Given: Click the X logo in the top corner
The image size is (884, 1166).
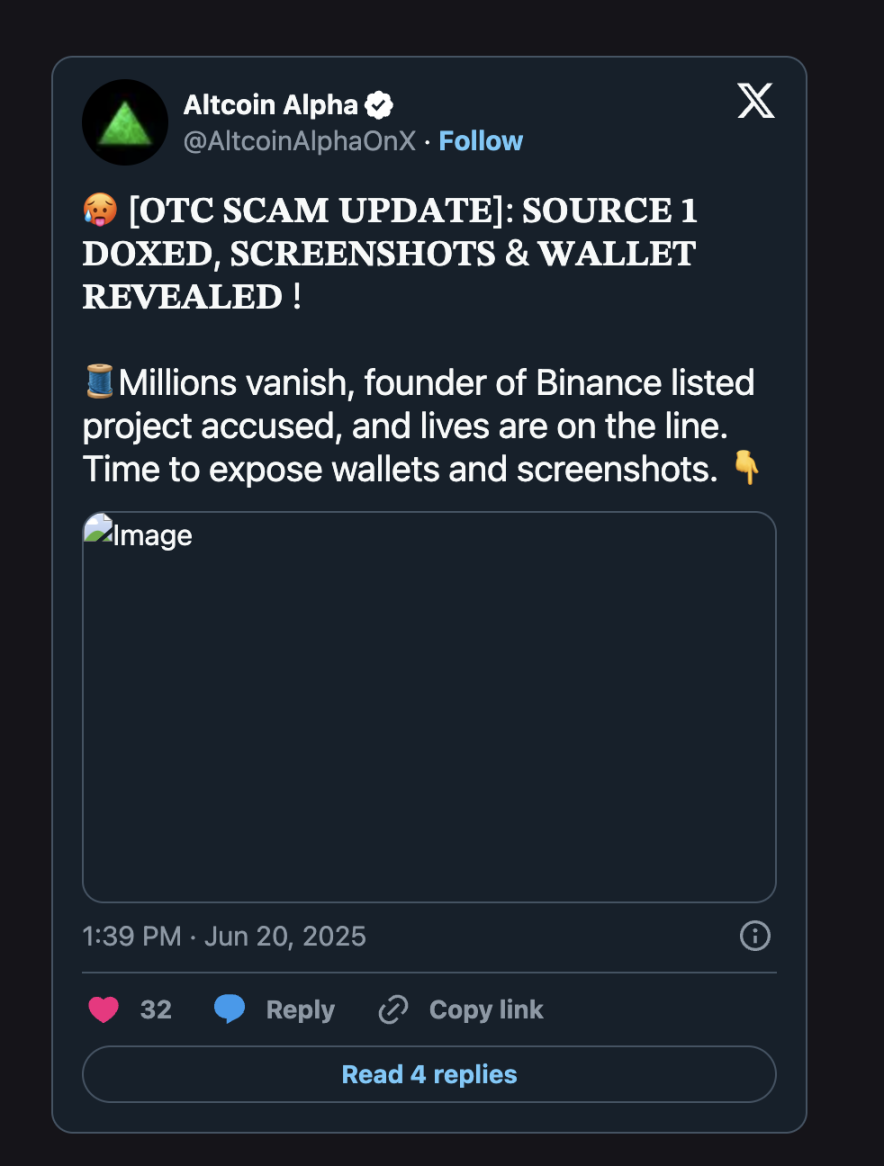Looking at the screenshot, I should point(755,101).
